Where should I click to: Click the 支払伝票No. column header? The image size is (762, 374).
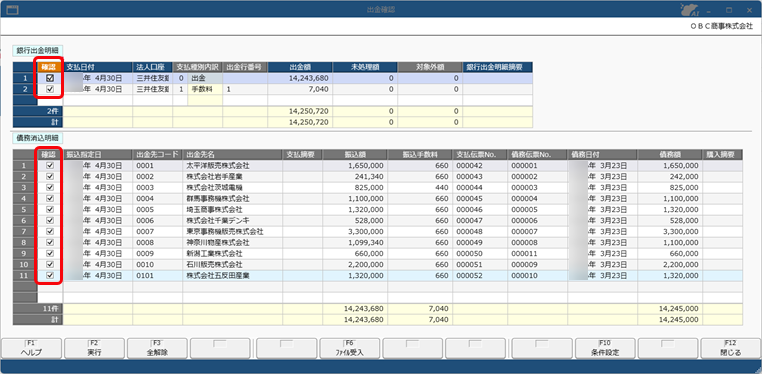(480, 154)
